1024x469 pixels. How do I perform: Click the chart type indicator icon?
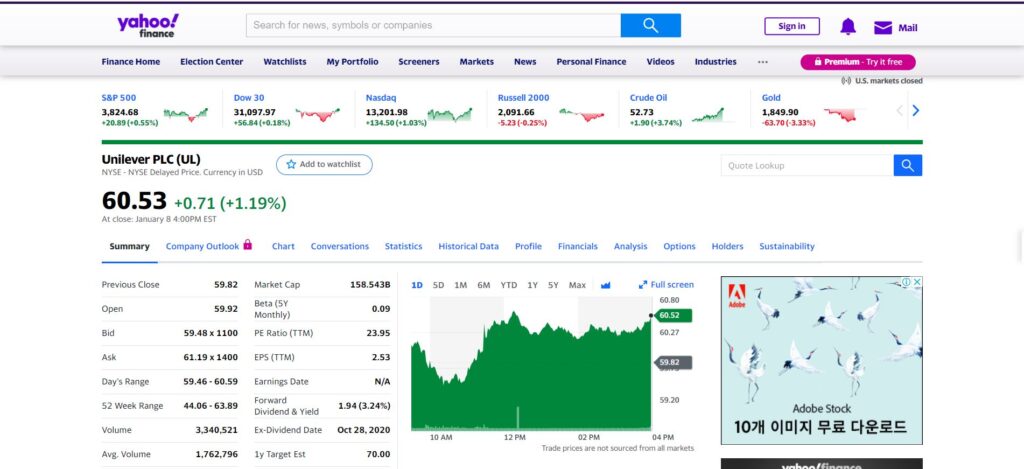pyautogui.click(x=606, y=285)
